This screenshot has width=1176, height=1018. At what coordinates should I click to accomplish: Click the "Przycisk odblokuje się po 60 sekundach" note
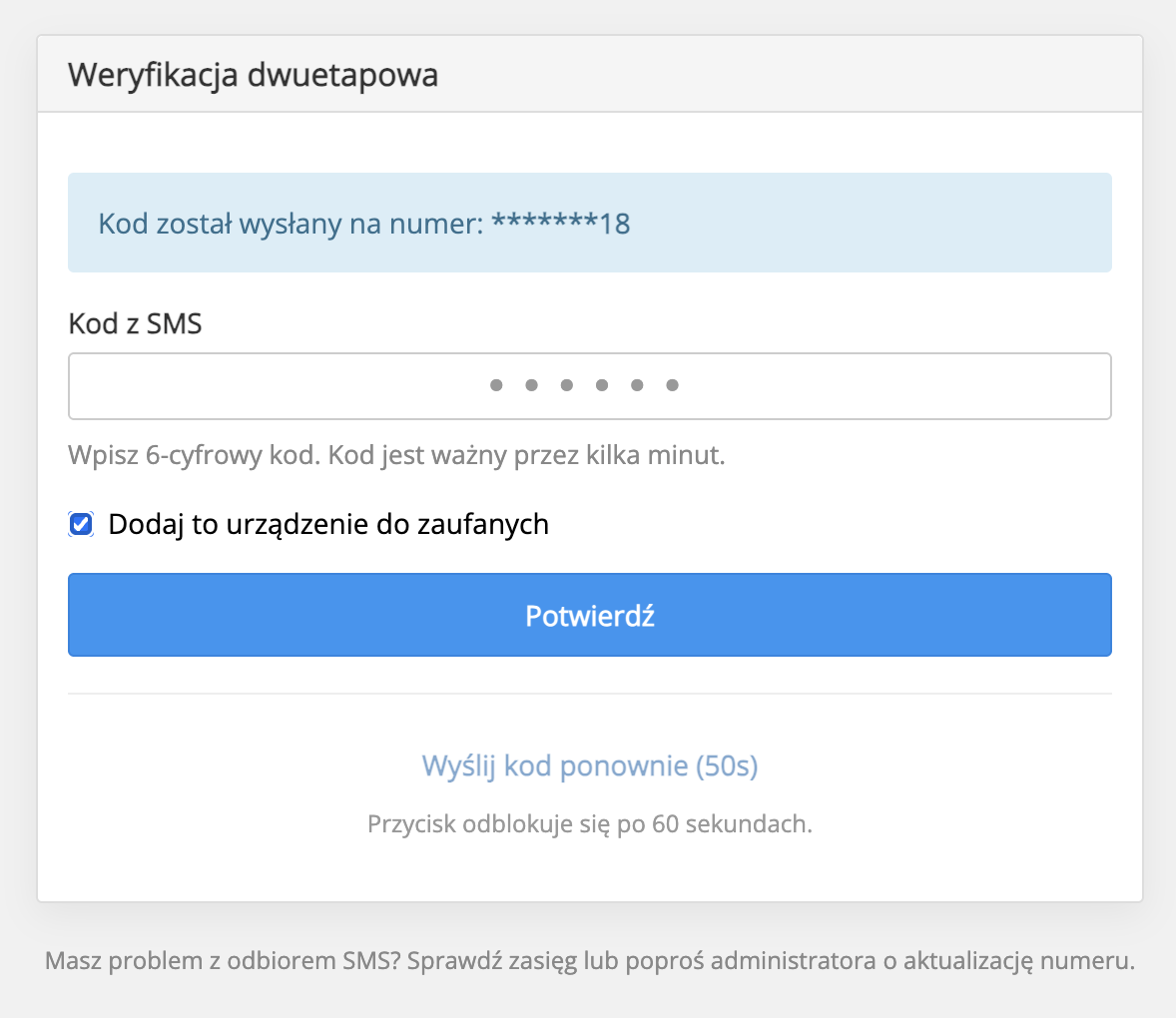(x=589, y=824)
